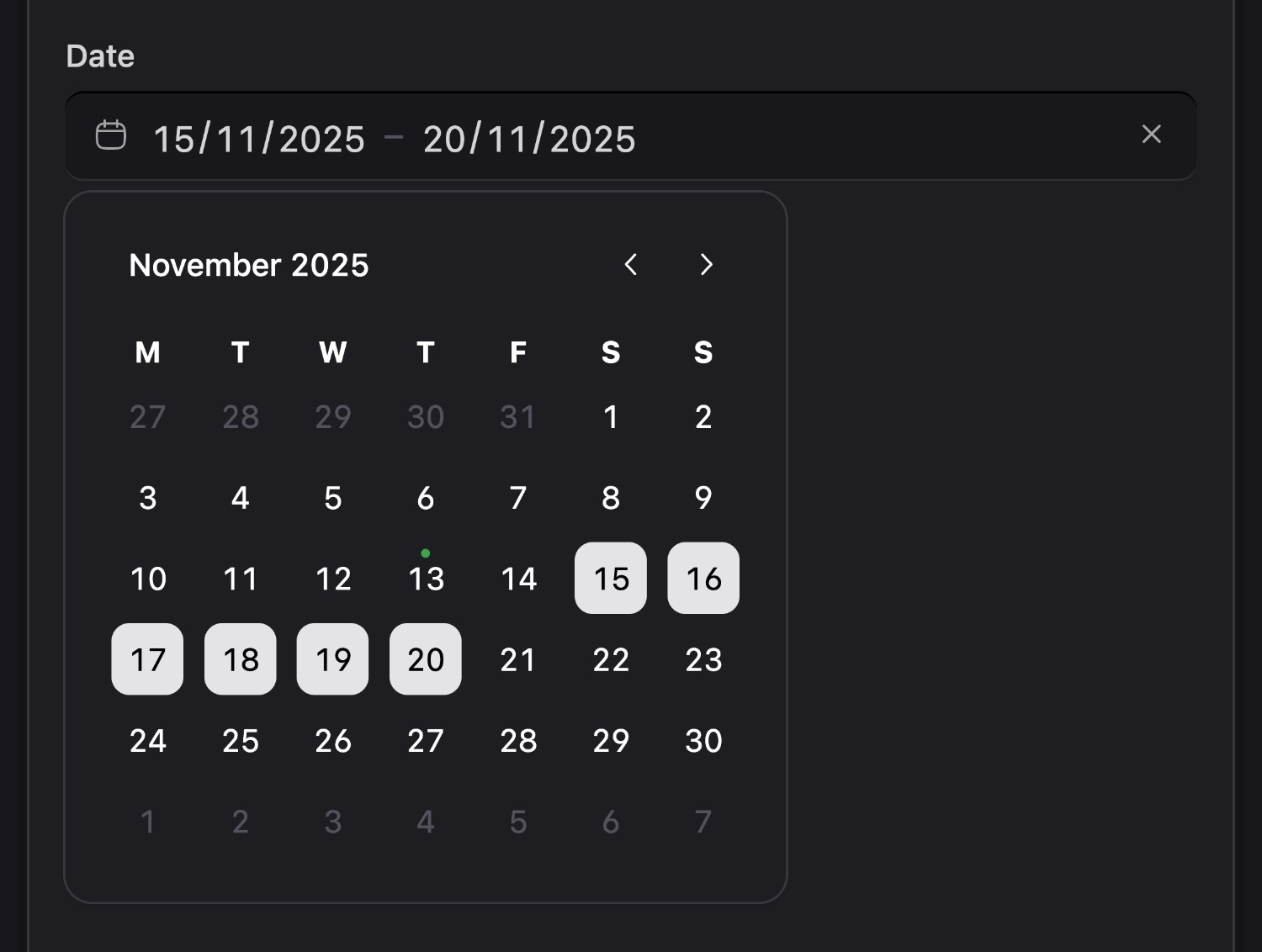Go to next month with right chevron
Screen dimensions: 1262x952
click(706, 265)
